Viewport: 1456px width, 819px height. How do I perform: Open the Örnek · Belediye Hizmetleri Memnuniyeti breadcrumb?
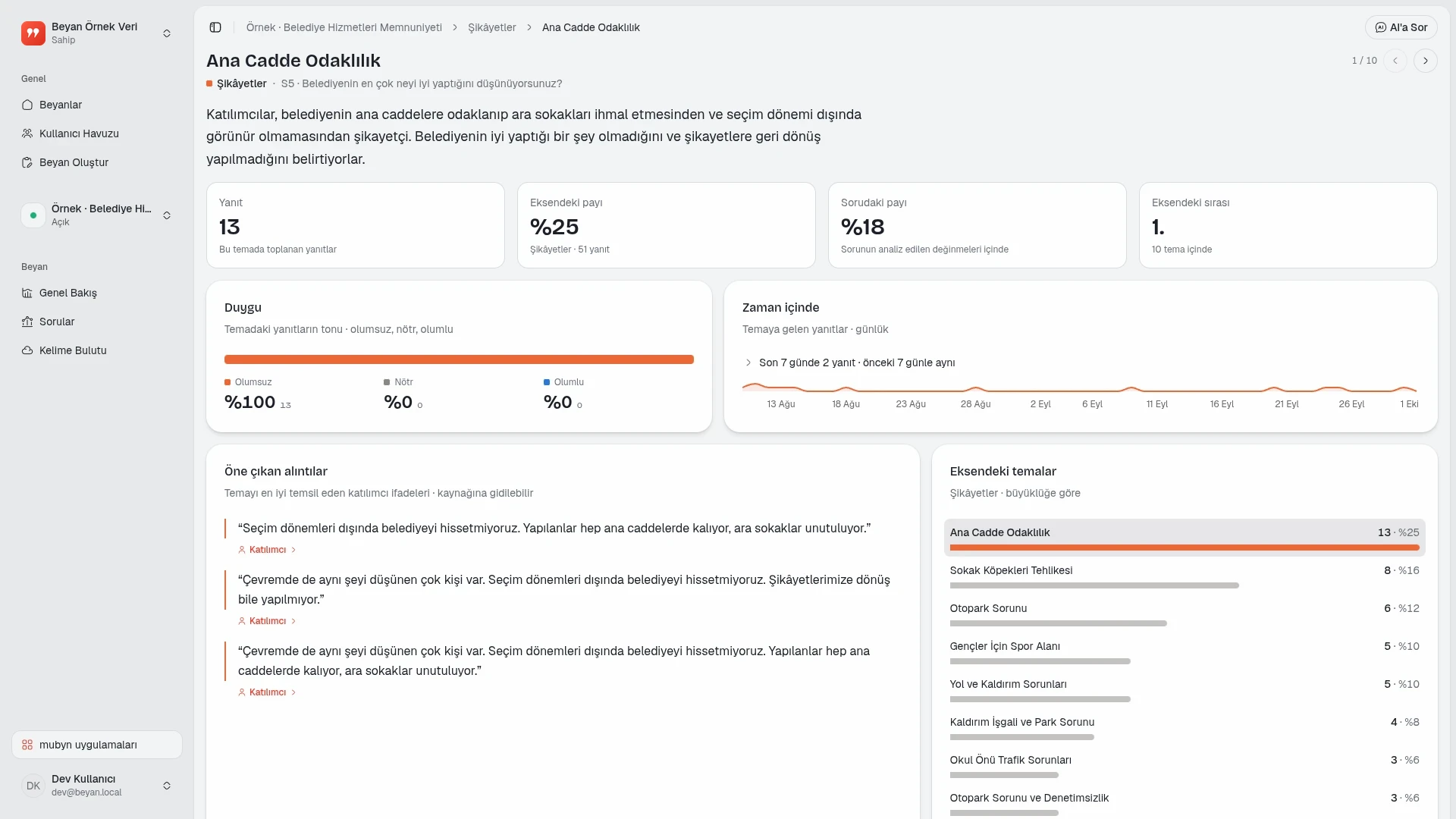(344, 27)
